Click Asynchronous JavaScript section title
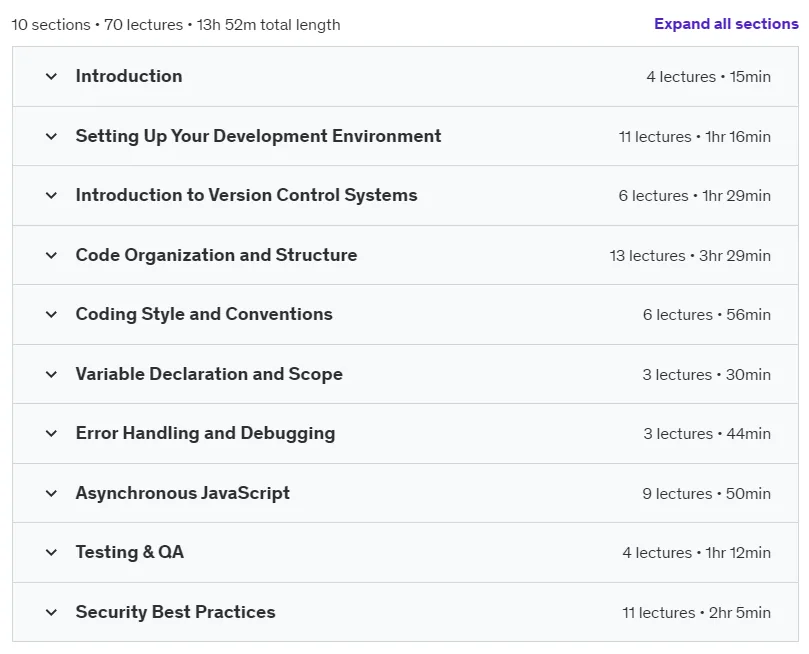 [183, 493]
